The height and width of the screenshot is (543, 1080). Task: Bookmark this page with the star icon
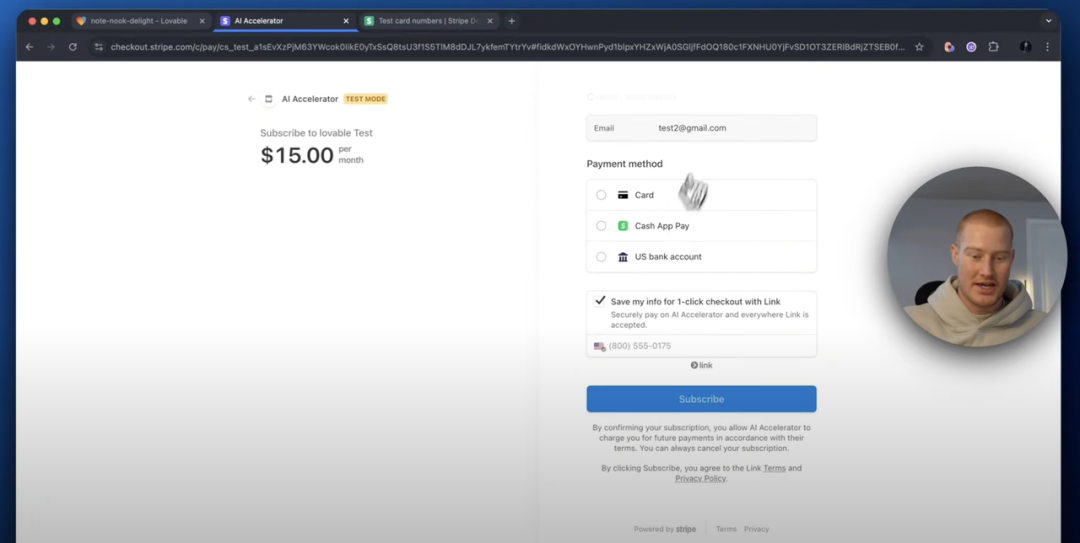click(x=919, y=47)
